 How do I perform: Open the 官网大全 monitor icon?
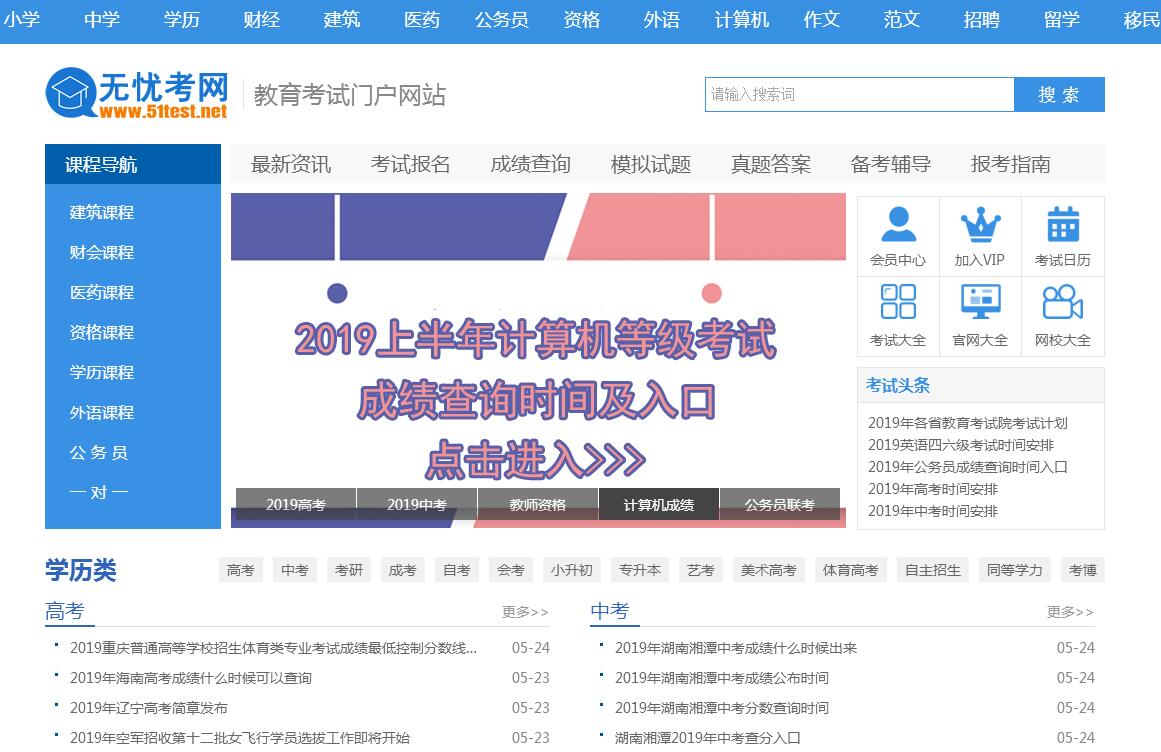[x=979, y=303]
